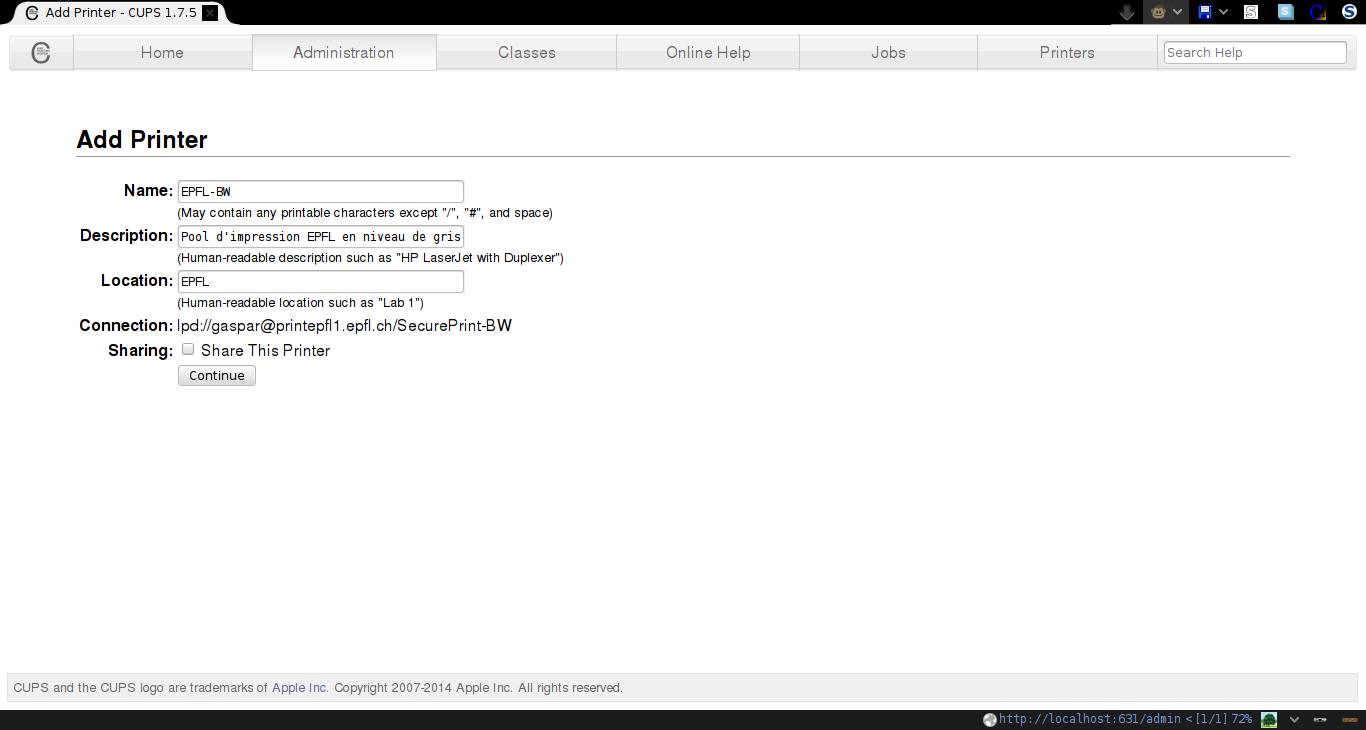Click the monkey face toolbar icon
Viewport: 1366px width, 730px height.
1158,12
